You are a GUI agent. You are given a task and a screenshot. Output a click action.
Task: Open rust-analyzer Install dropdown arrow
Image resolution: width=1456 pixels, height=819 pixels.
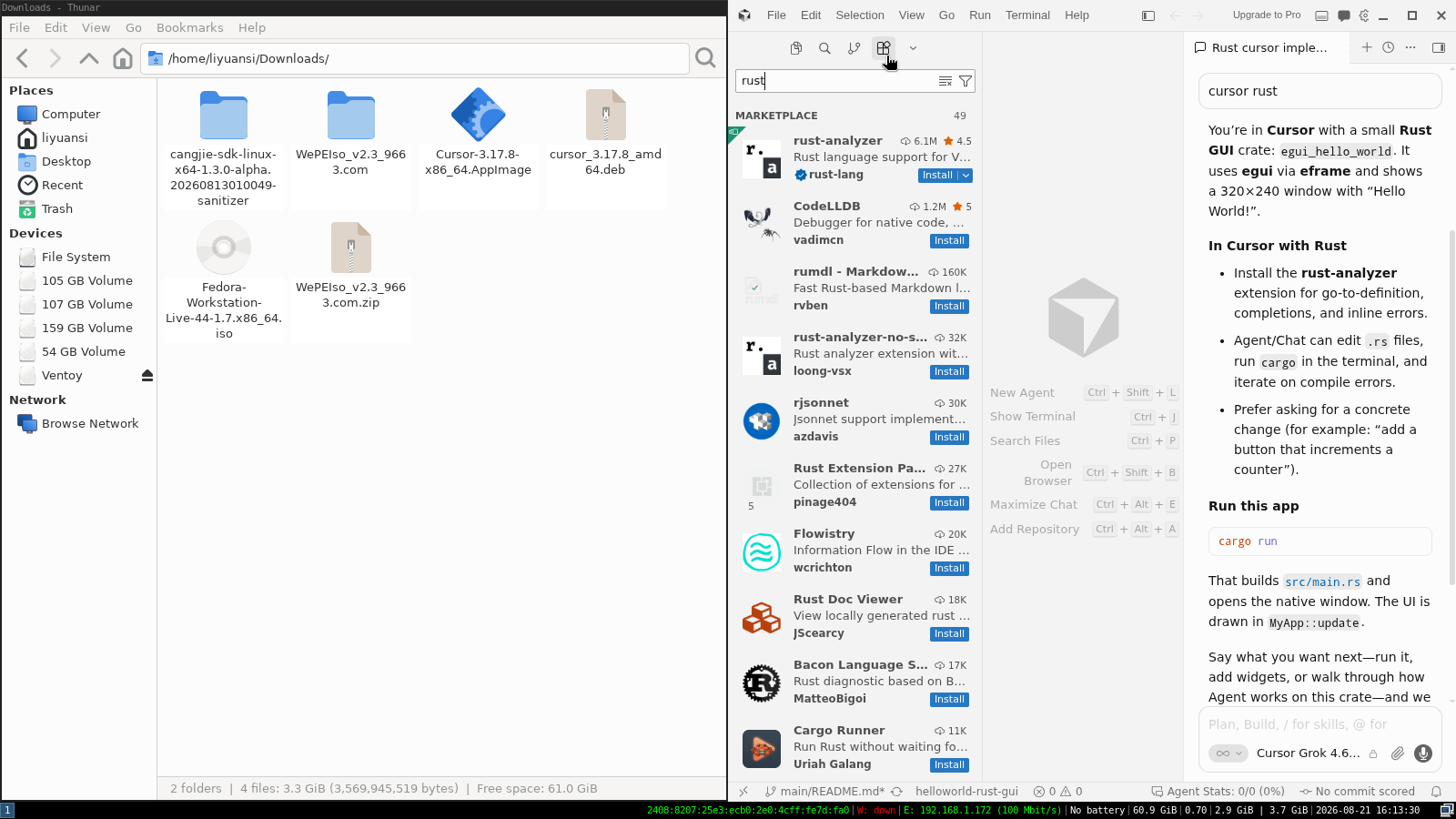coord(966,176)
